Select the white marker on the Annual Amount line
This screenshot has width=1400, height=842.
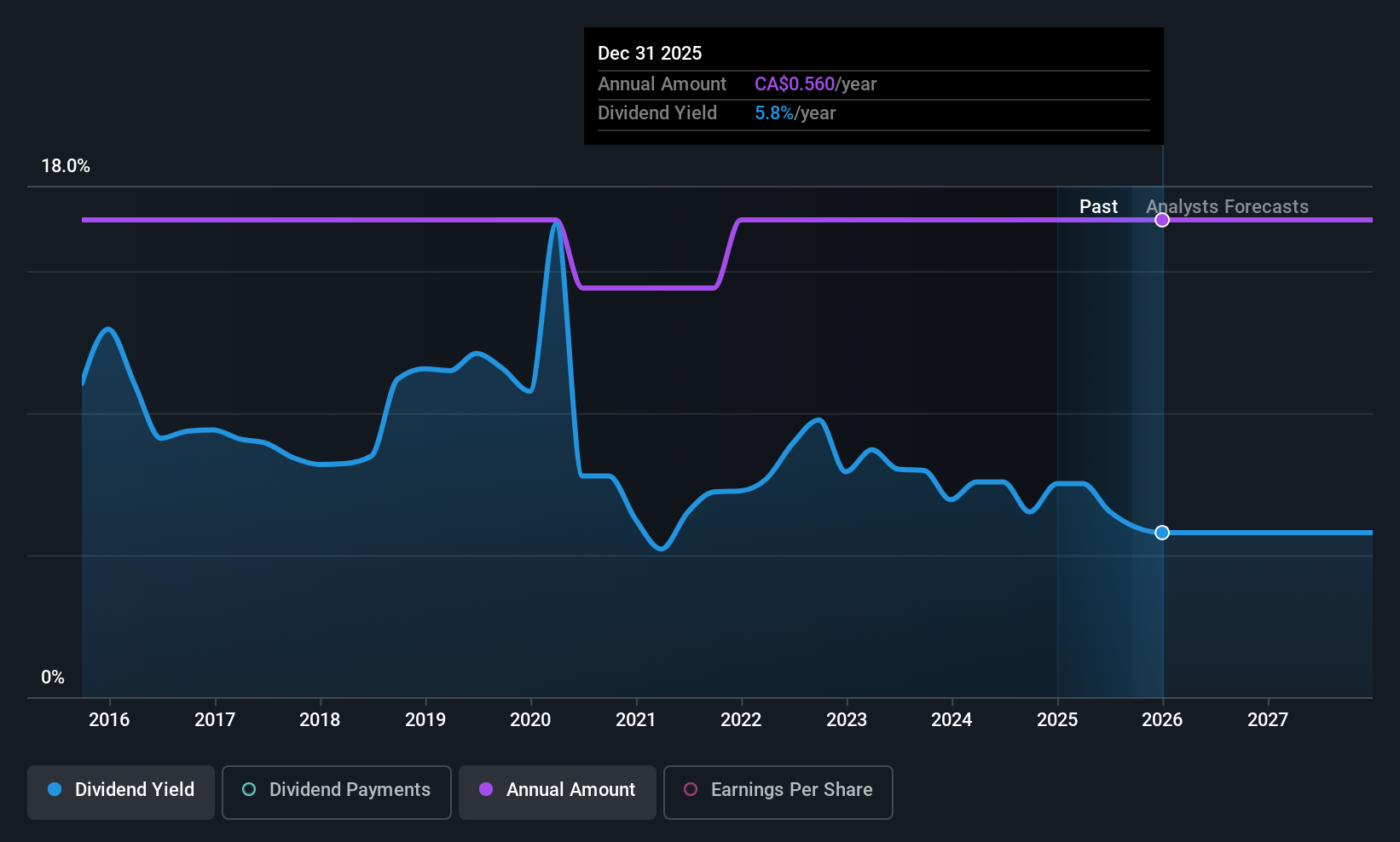(1161, 219)
